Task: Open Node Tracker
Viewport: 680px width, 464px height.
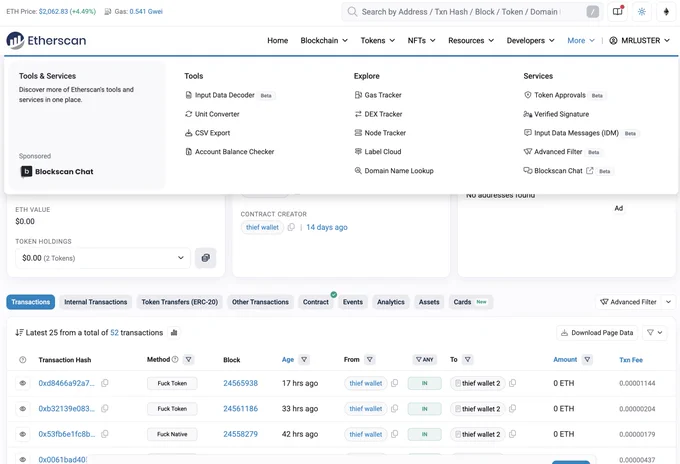Action: click(x=380, y=133)
